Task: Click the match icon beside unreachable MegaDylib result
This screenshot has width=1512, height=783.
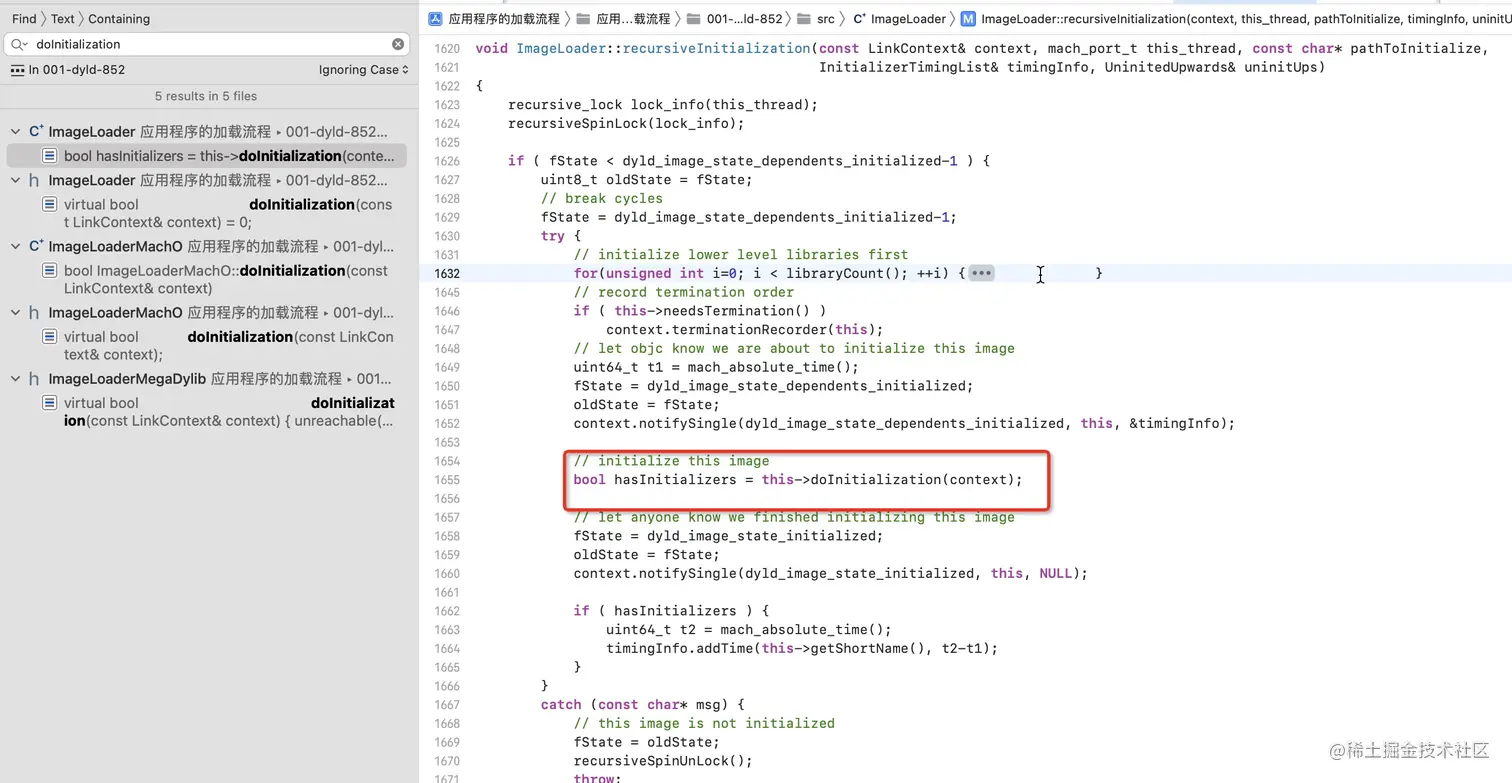Action: click(x=49, y=403)
